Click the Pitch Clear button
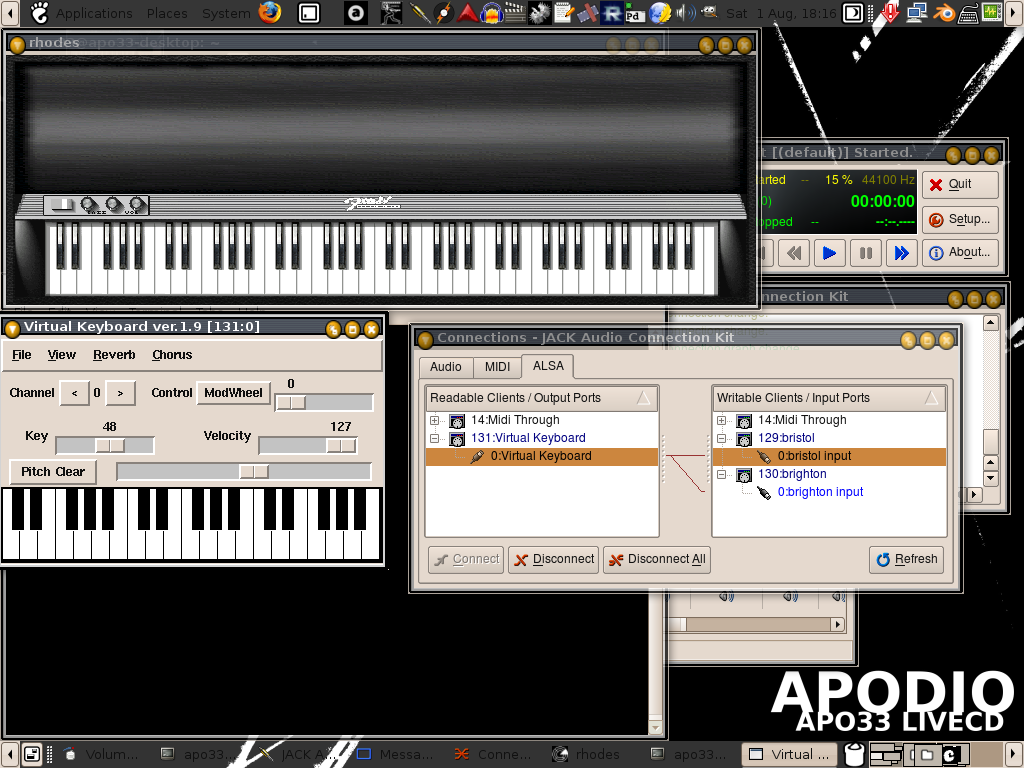Viewport: 1024px width, 768px height. pyautogui.click(x=53, y=472)
